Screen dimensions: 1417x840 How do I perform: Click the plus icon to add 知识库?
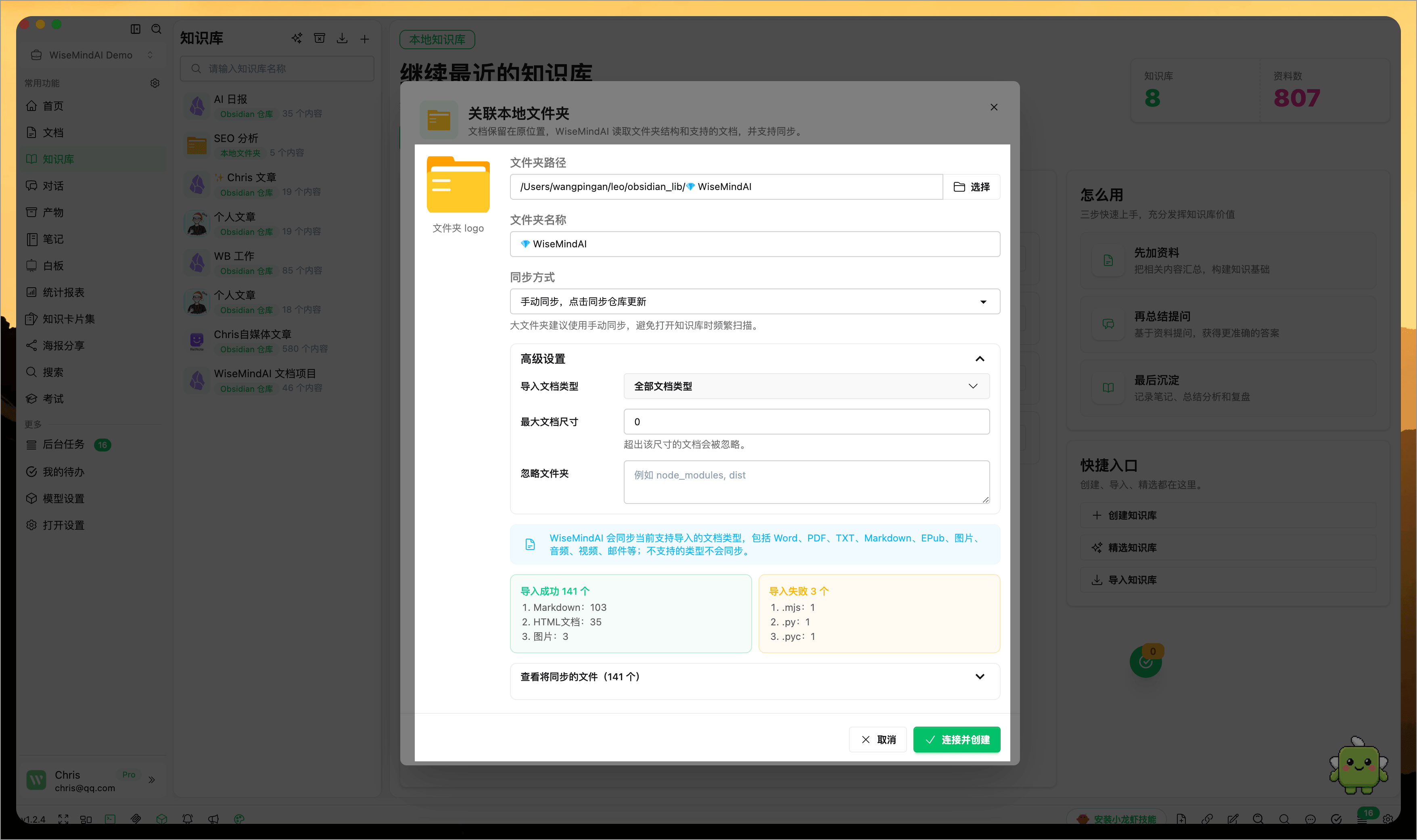(364, 38)
